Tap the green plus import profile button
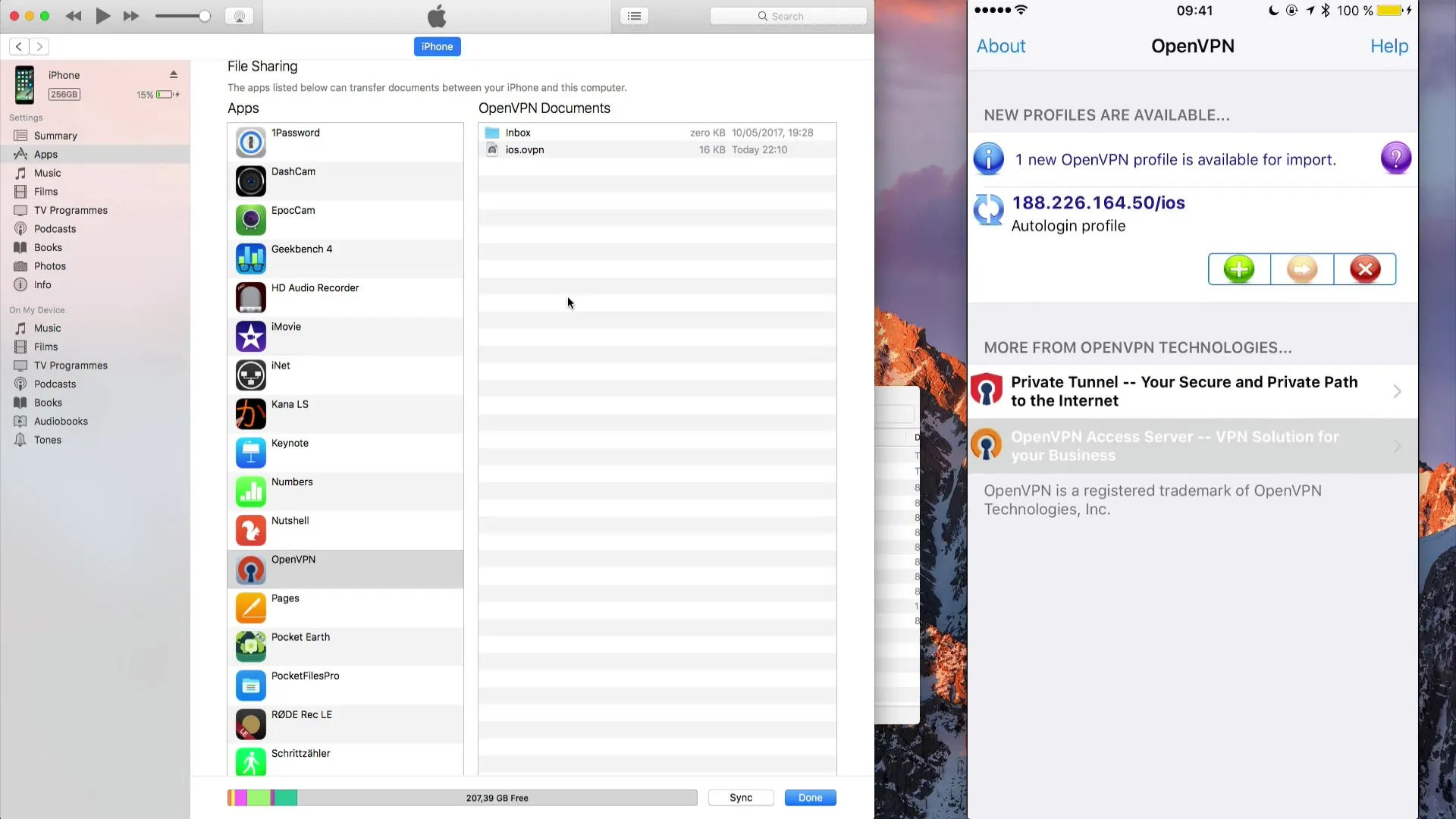 [x=1239, y=269]
